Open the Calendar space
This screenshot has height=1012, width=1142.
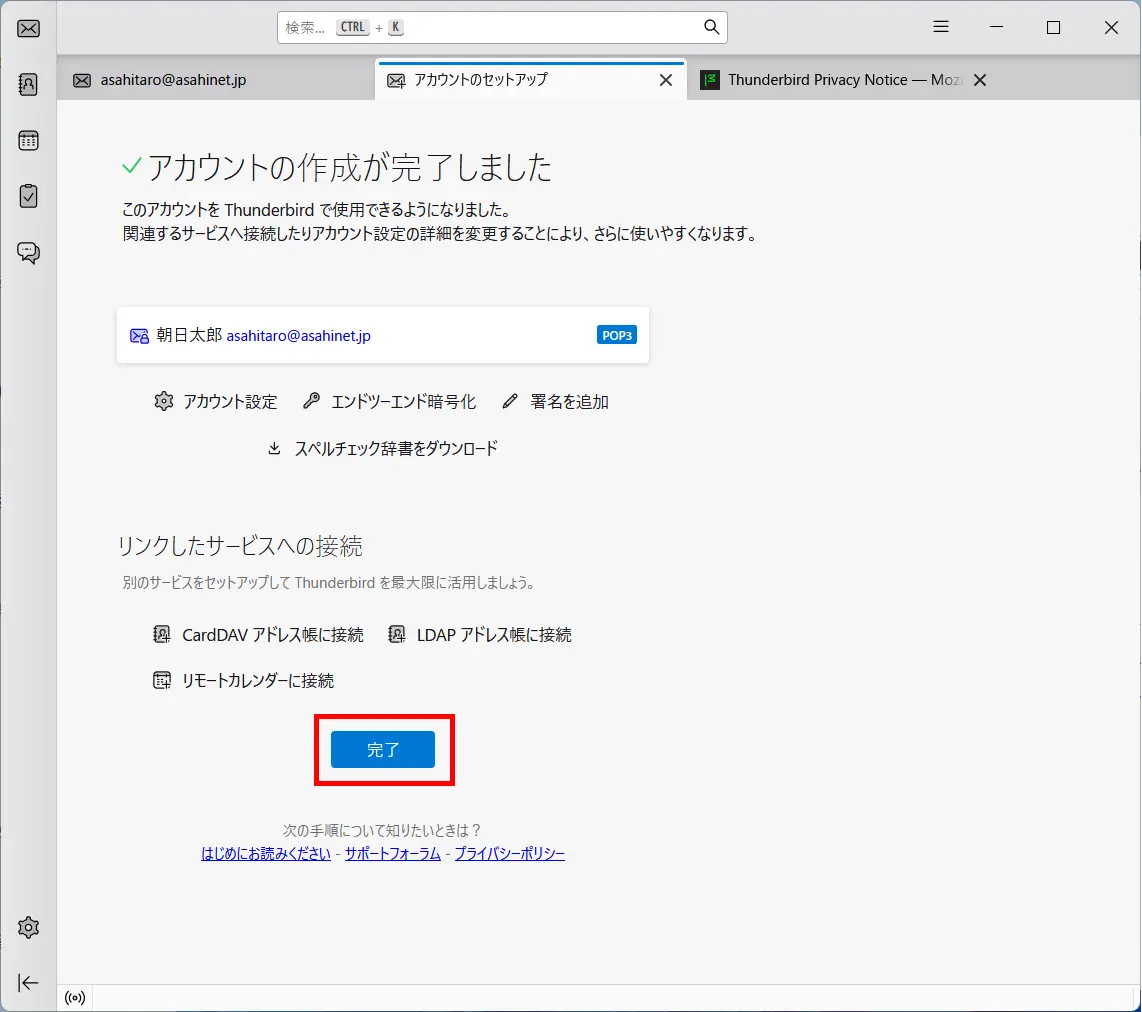[x=28, y=140]
